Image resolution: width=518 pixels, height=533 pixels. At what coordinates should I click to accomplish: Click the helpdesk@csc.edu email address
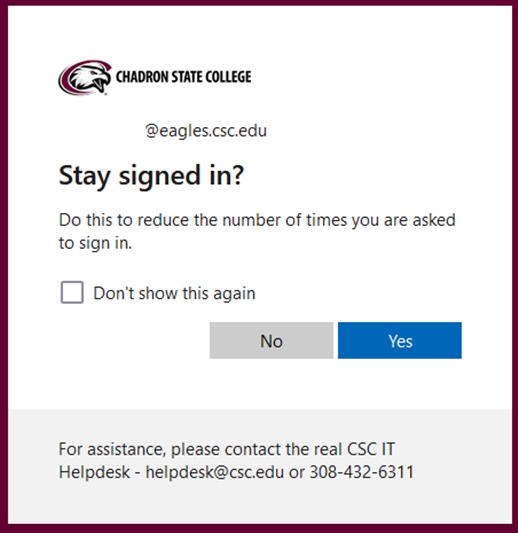pyautogui.click(x=214, y=472)
